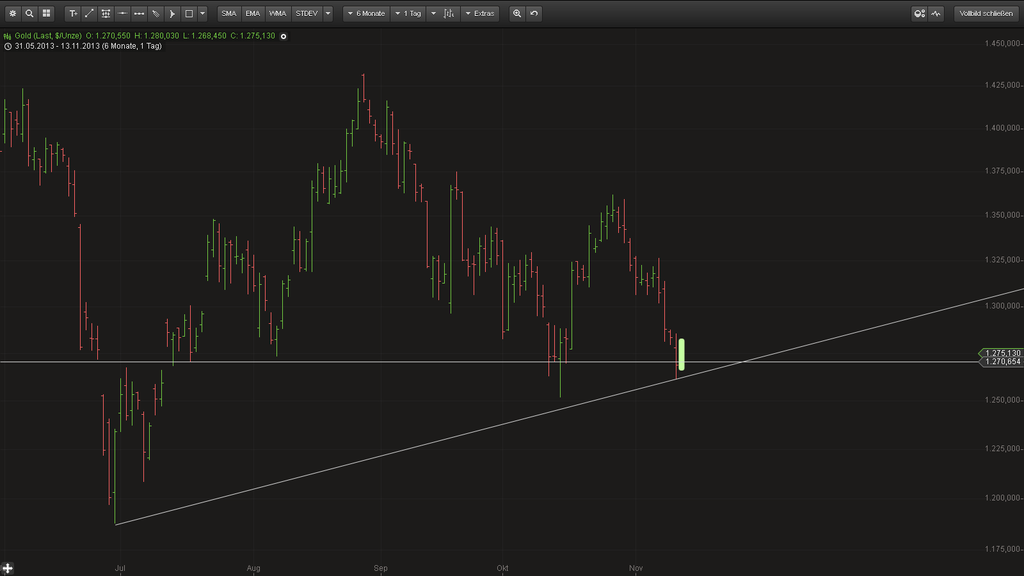Select the dotted line drawing tool
The height and width of the screenshot is (576, 1024).
coord(139,13)
